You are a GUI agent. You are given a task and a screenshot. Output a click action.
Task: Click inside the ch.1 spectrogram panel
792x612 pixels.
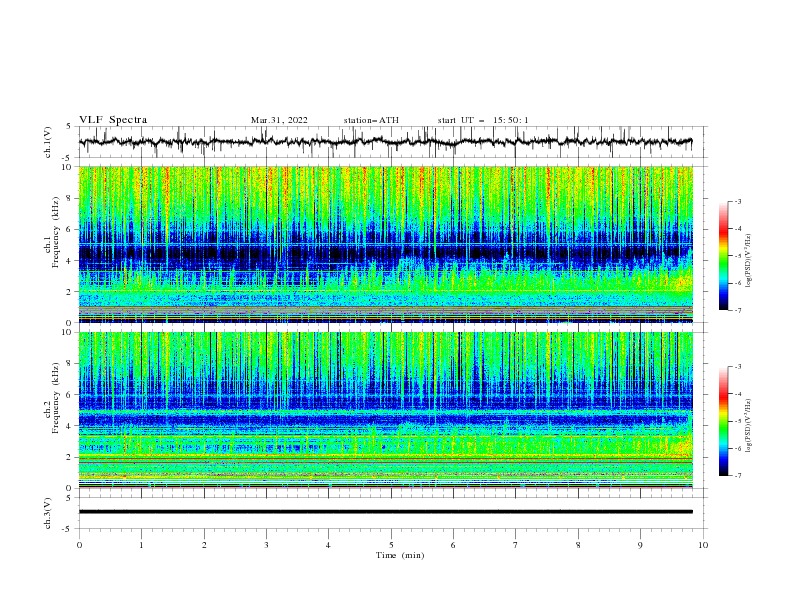385,244
